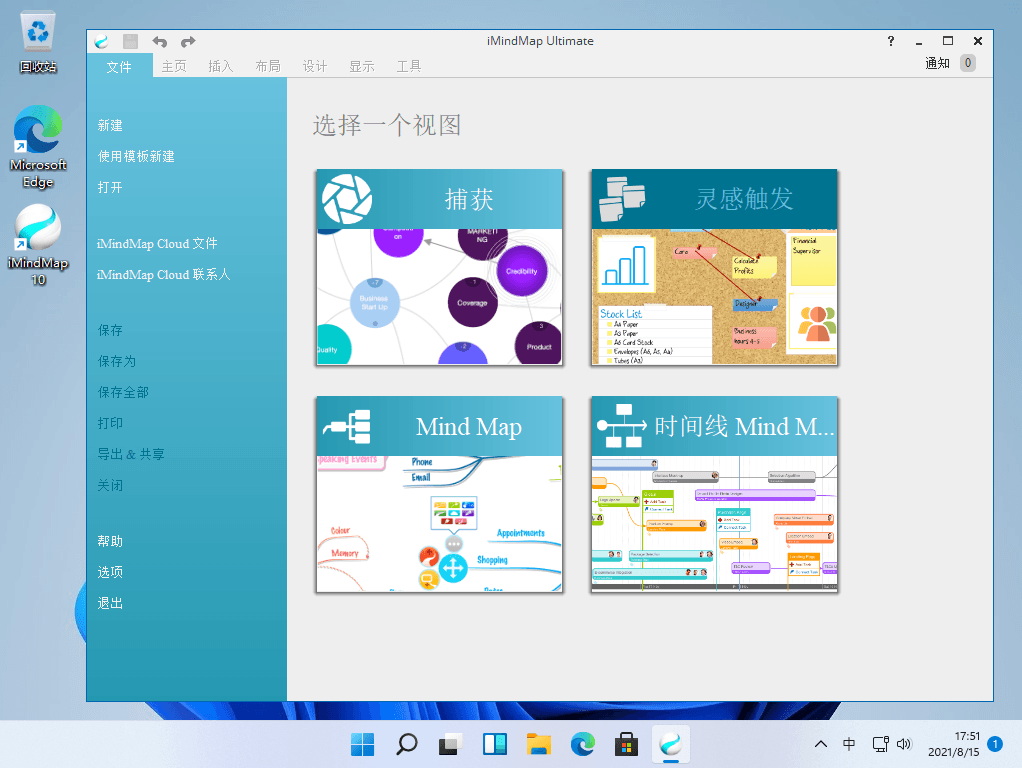Open 帮助 in the file menu
Viewport: 1022px width, 768px height.
click(110, 541)
